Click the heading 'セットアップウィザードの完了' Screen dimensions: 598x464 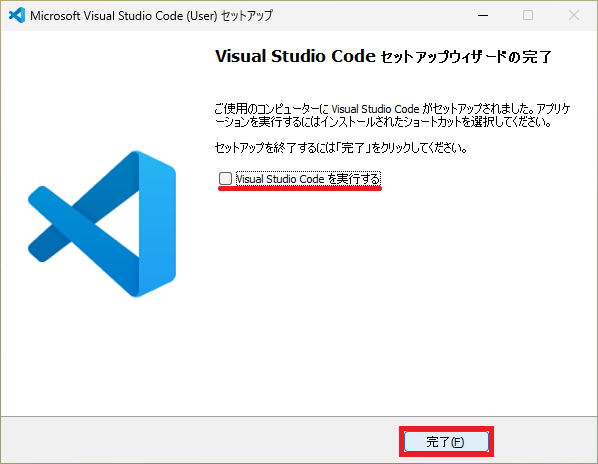coord(466,57)
